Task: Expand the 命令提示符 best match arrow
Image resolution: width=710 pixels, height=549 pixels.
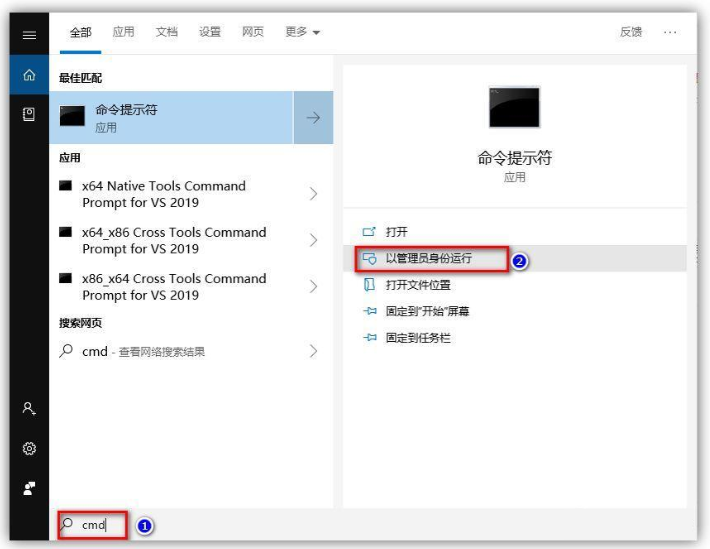Action: [x=313, y=118]
